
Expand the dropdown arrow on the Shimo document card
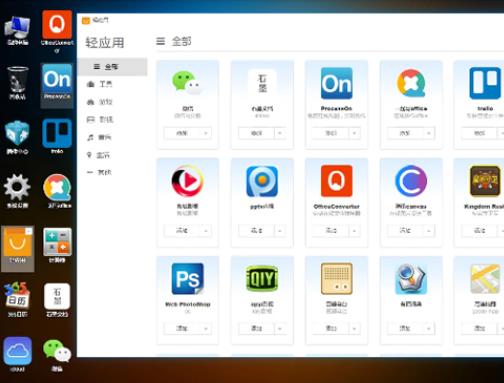point(280,133)
